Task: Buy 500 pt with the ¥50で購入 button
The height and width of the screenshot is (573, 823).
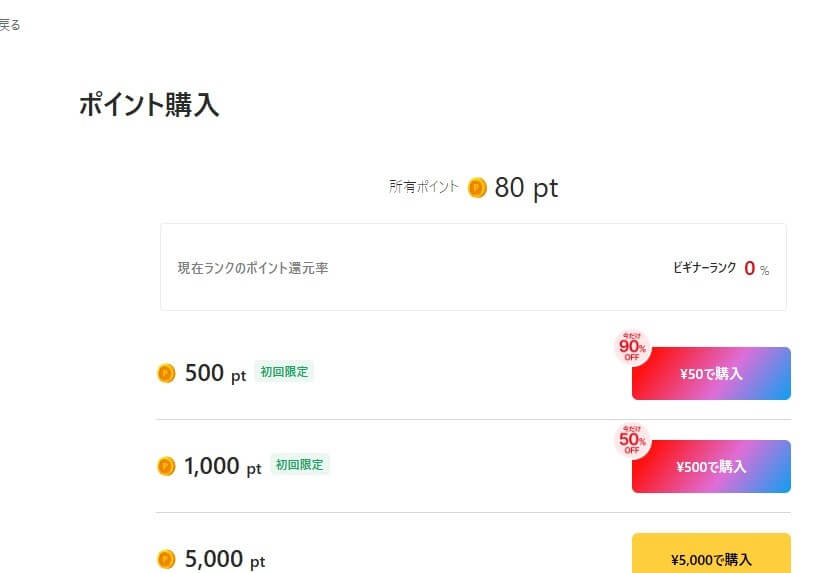Action: pos(711,374)
